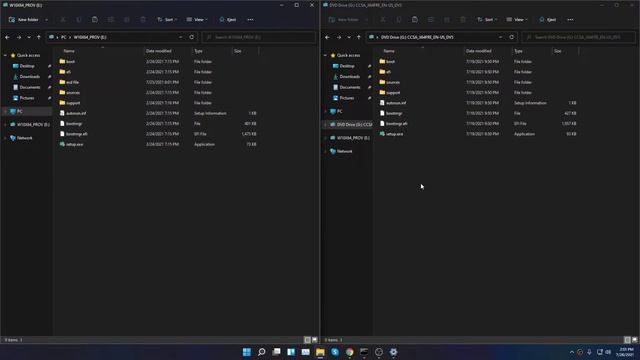Click New folder in the left window

[x=24, y=20]
